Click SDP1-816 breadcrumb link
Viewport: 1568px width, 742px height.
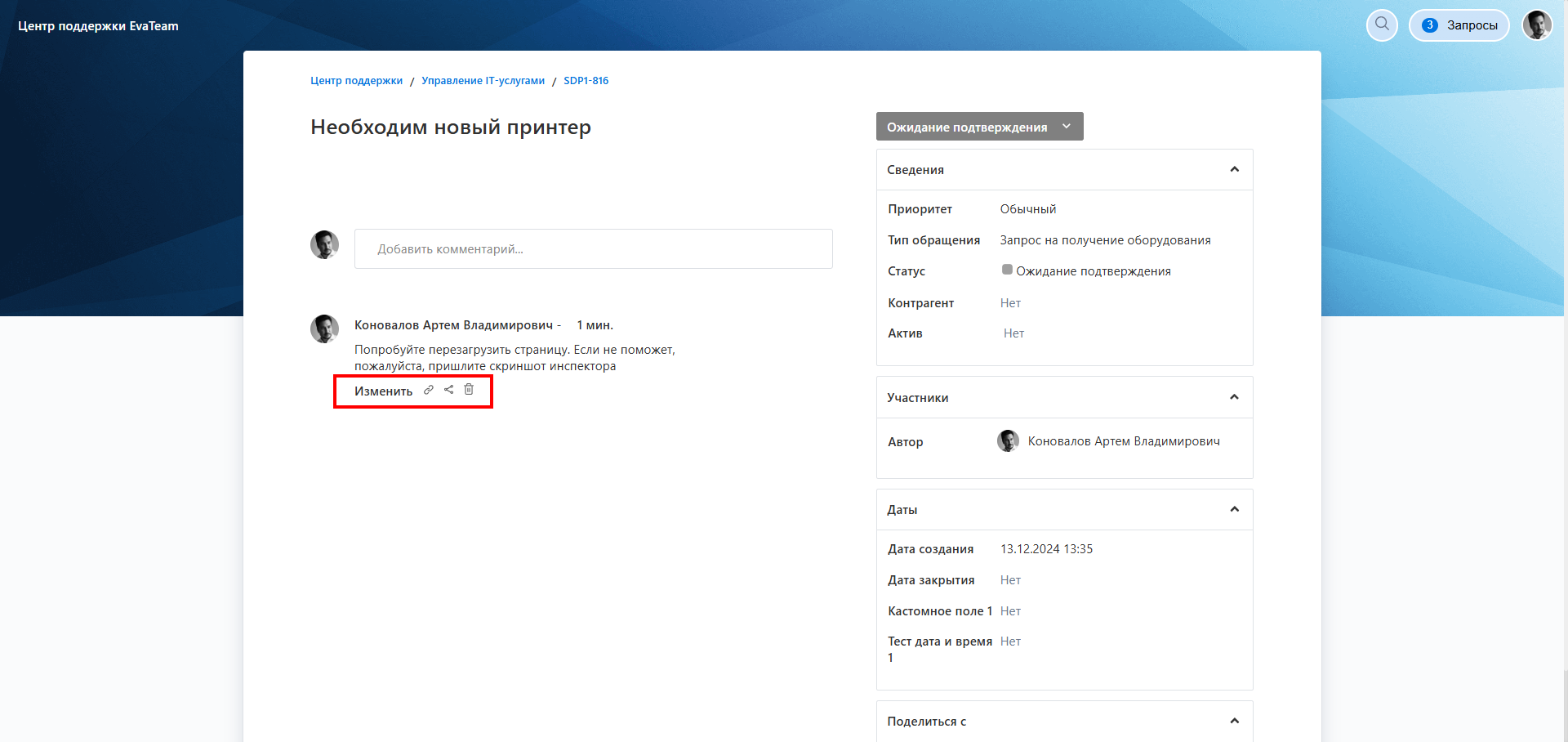(586, 81)
